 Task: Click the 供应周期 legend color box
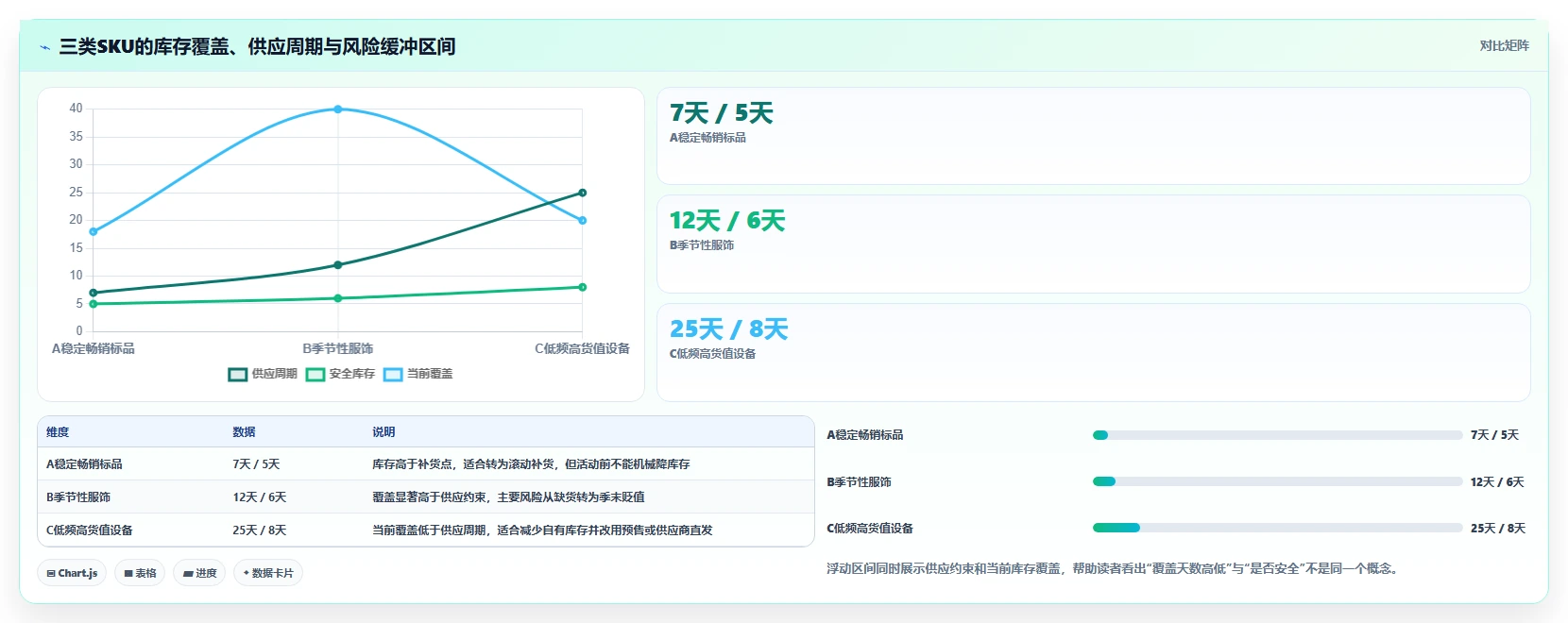point(238,375)
